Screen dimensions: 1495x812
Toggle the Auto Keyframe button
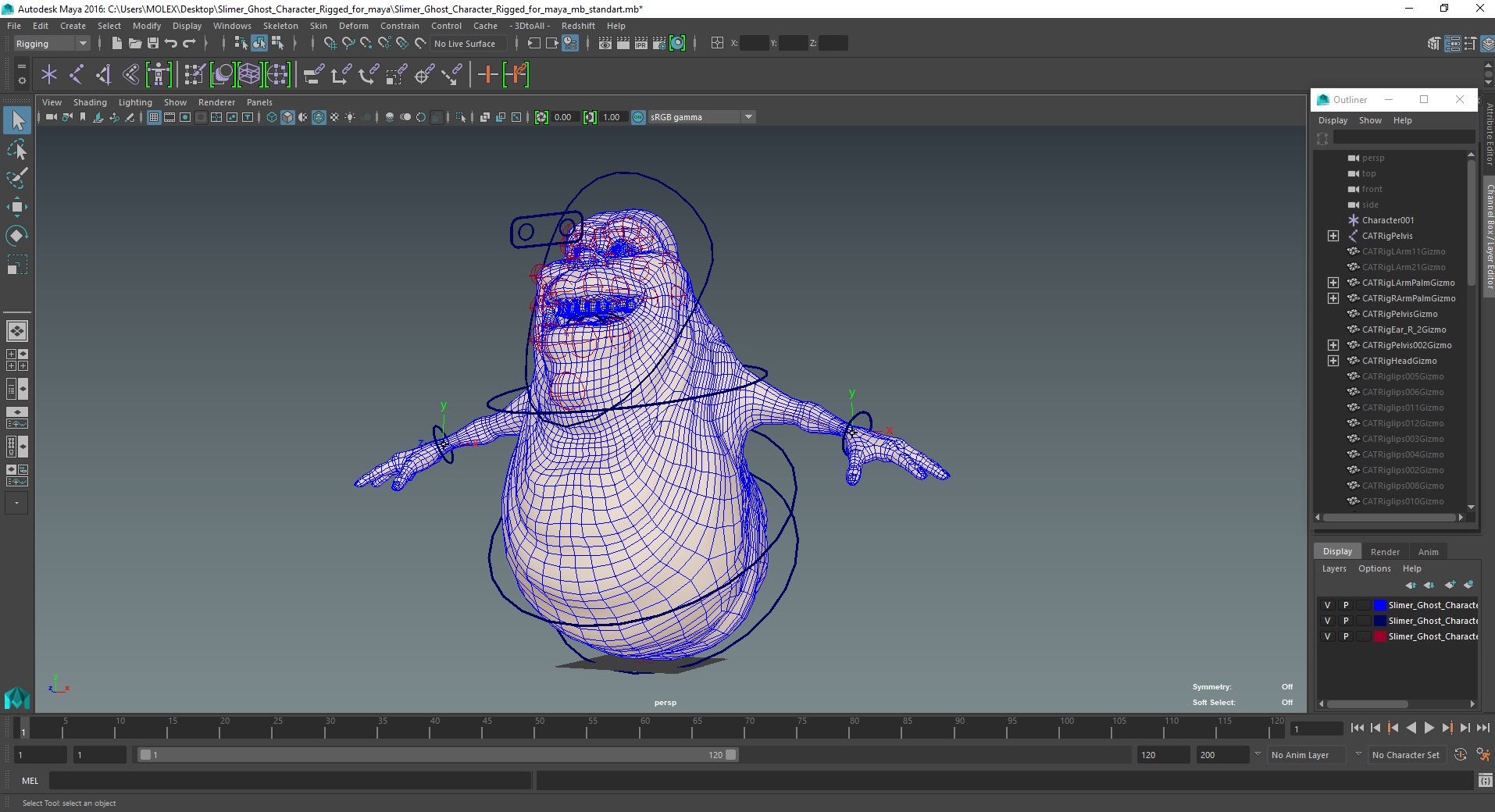(1461, 754)
